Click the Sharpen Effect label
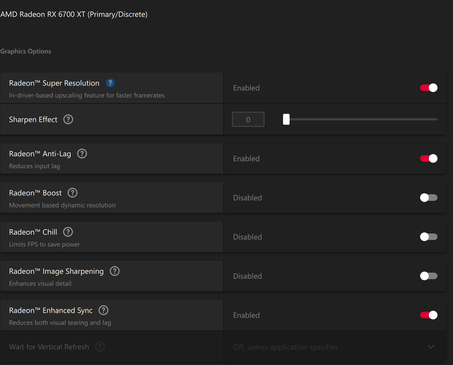Screen dimensions: 453x365 coord(33,119)
